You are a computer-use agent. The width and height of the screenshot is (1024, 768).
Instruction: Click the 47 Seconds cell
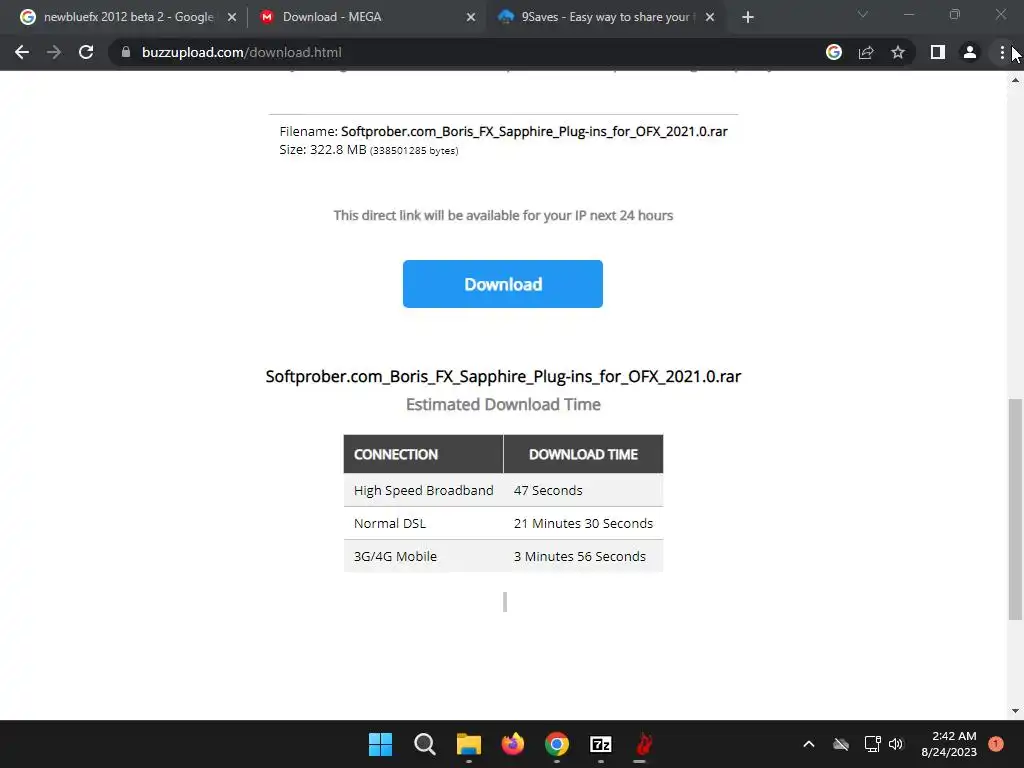click(583, 490)
